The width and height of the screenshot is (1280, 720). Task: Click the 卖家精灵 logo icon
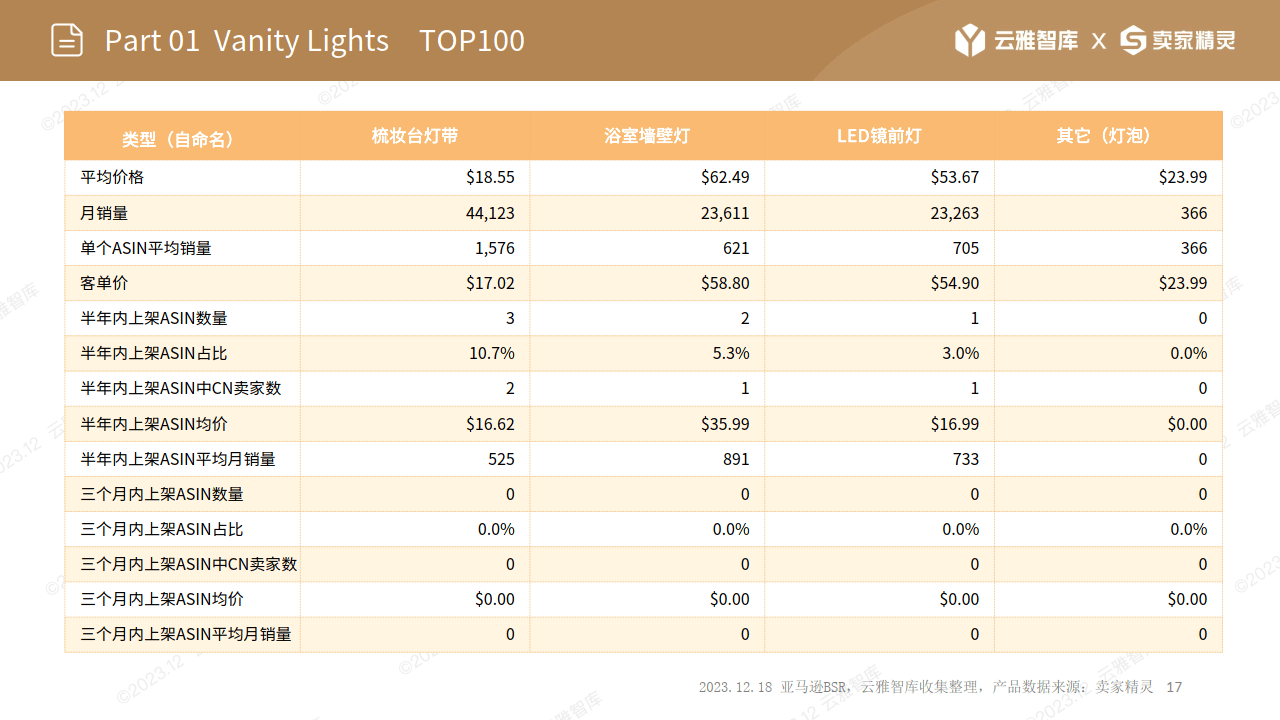(1133, 41)
